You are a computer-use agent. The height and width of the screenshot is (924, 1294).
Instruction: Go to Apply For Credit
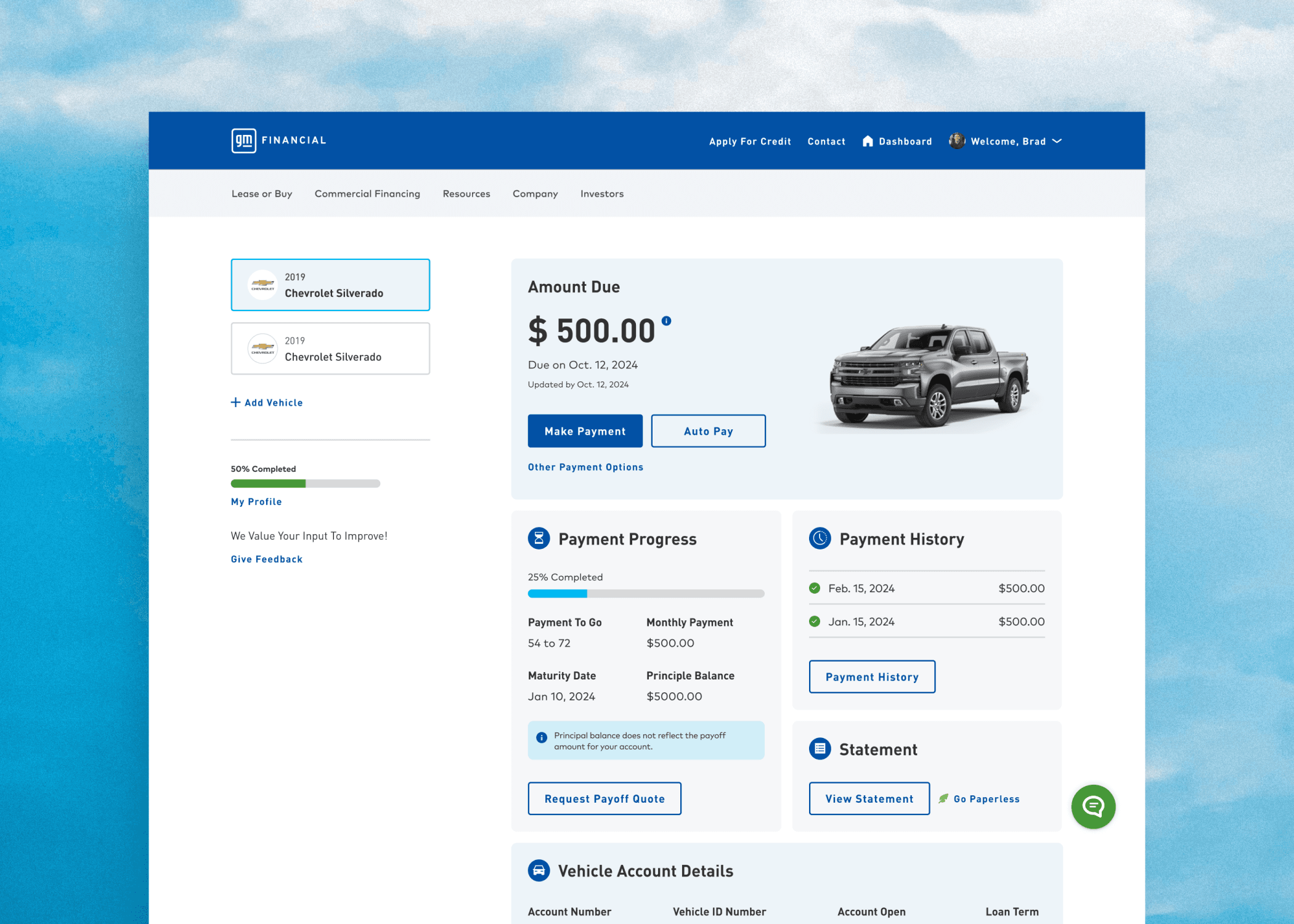[x=750, y=141]
